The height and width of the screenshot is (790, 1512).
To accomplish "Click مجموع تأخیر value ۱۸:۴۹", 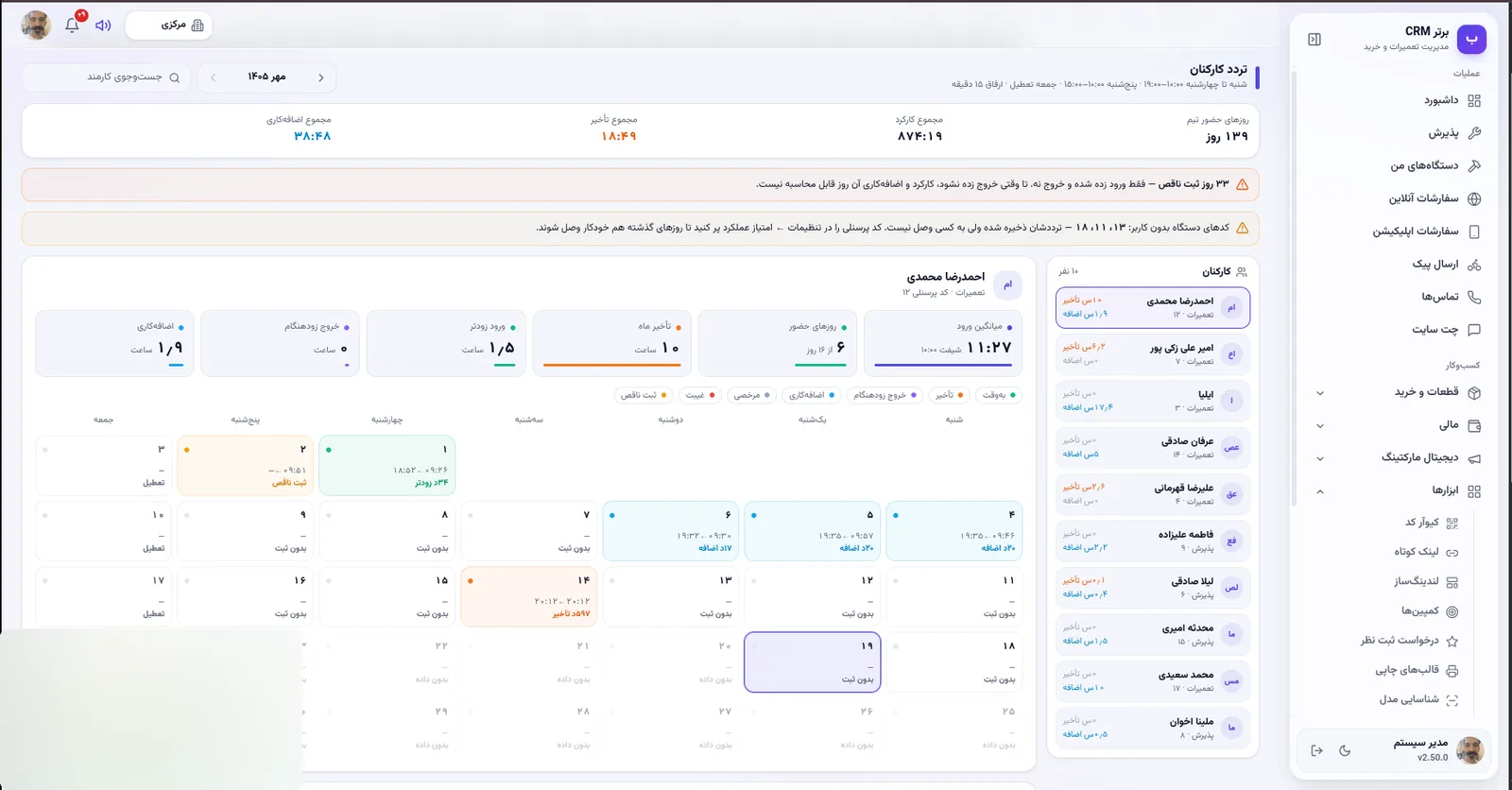I will [x=619, y=136].
